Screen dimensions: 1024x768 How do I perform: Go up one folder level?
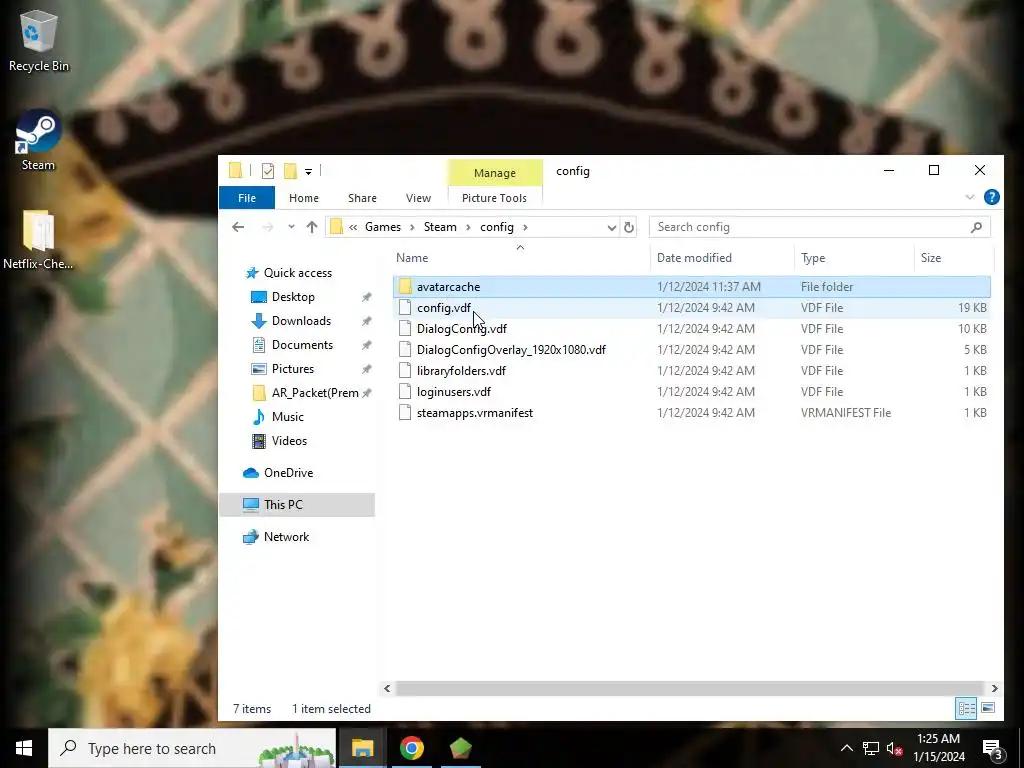(x=312, y=227)
